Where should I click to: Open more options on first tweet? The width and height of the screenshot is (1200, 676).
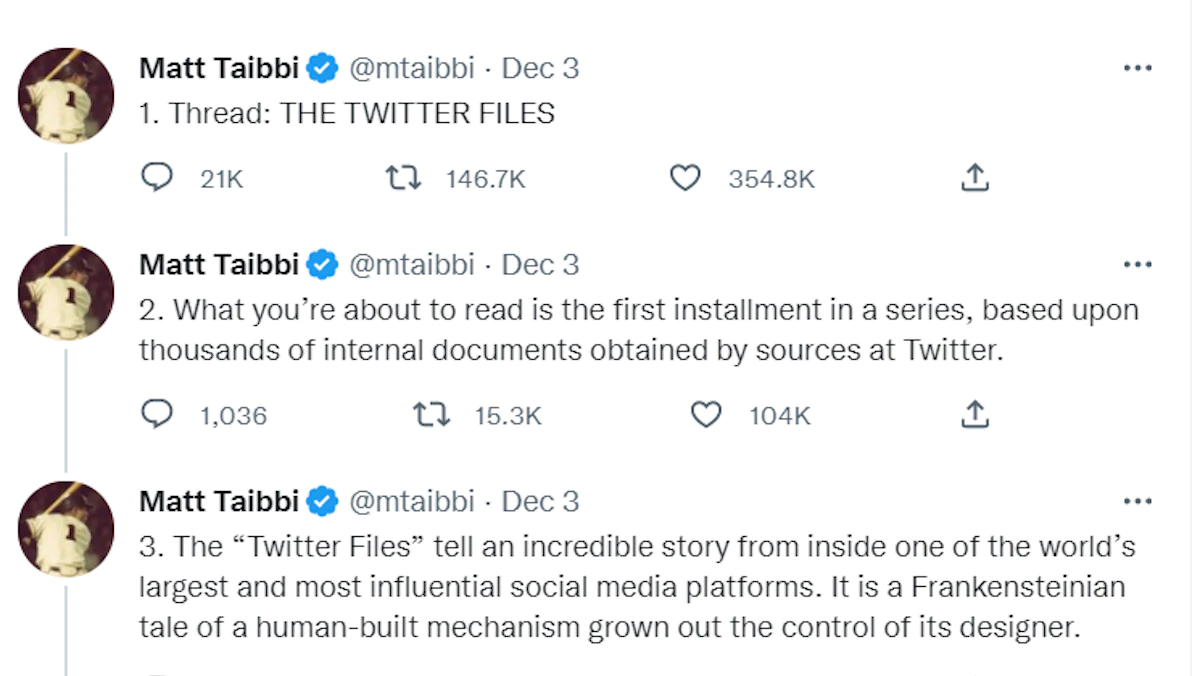click(x=1138, y=69)
